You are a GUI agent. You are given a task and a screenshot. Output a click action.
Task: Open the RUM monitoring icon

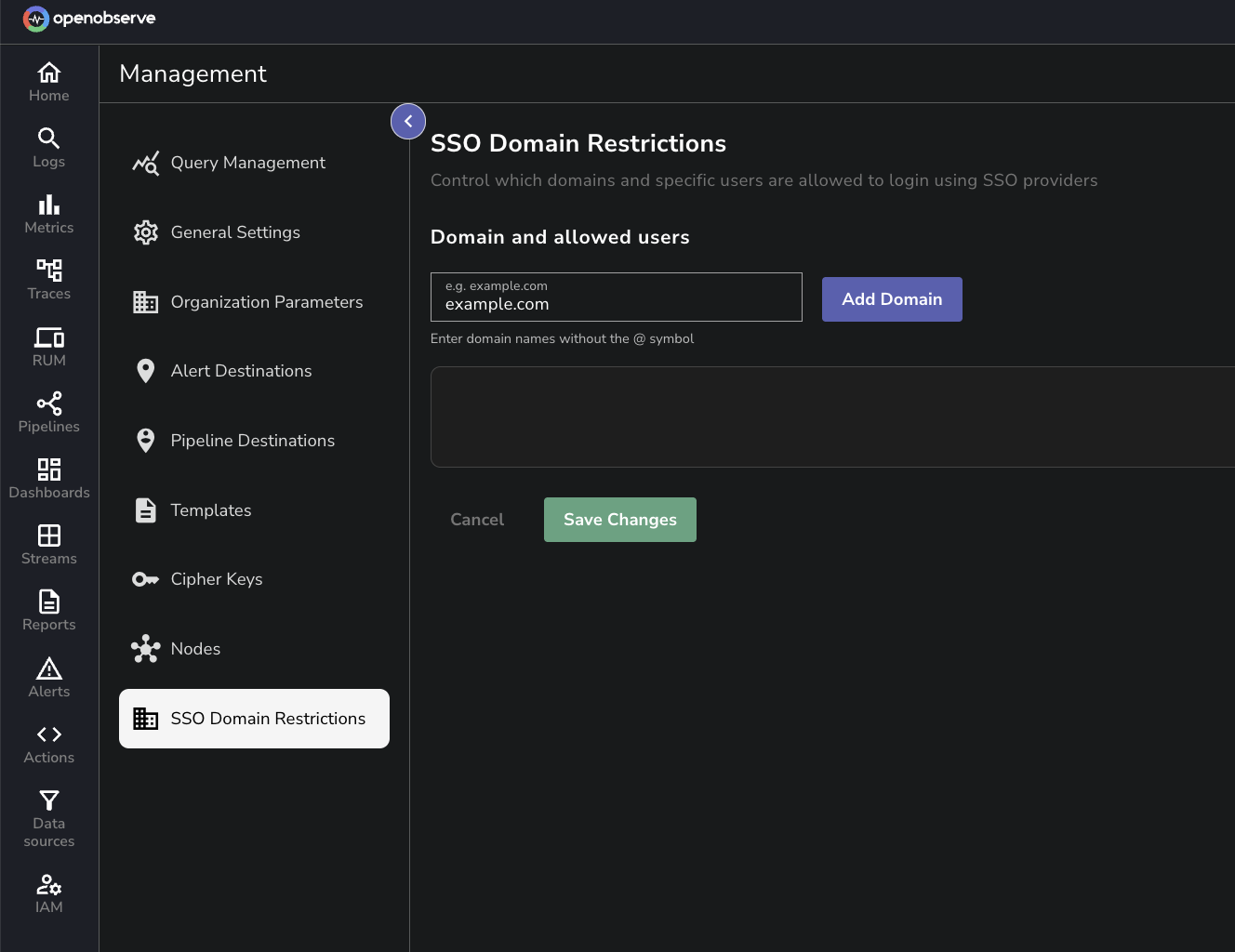pyautogui.click(x=48, y=337)
